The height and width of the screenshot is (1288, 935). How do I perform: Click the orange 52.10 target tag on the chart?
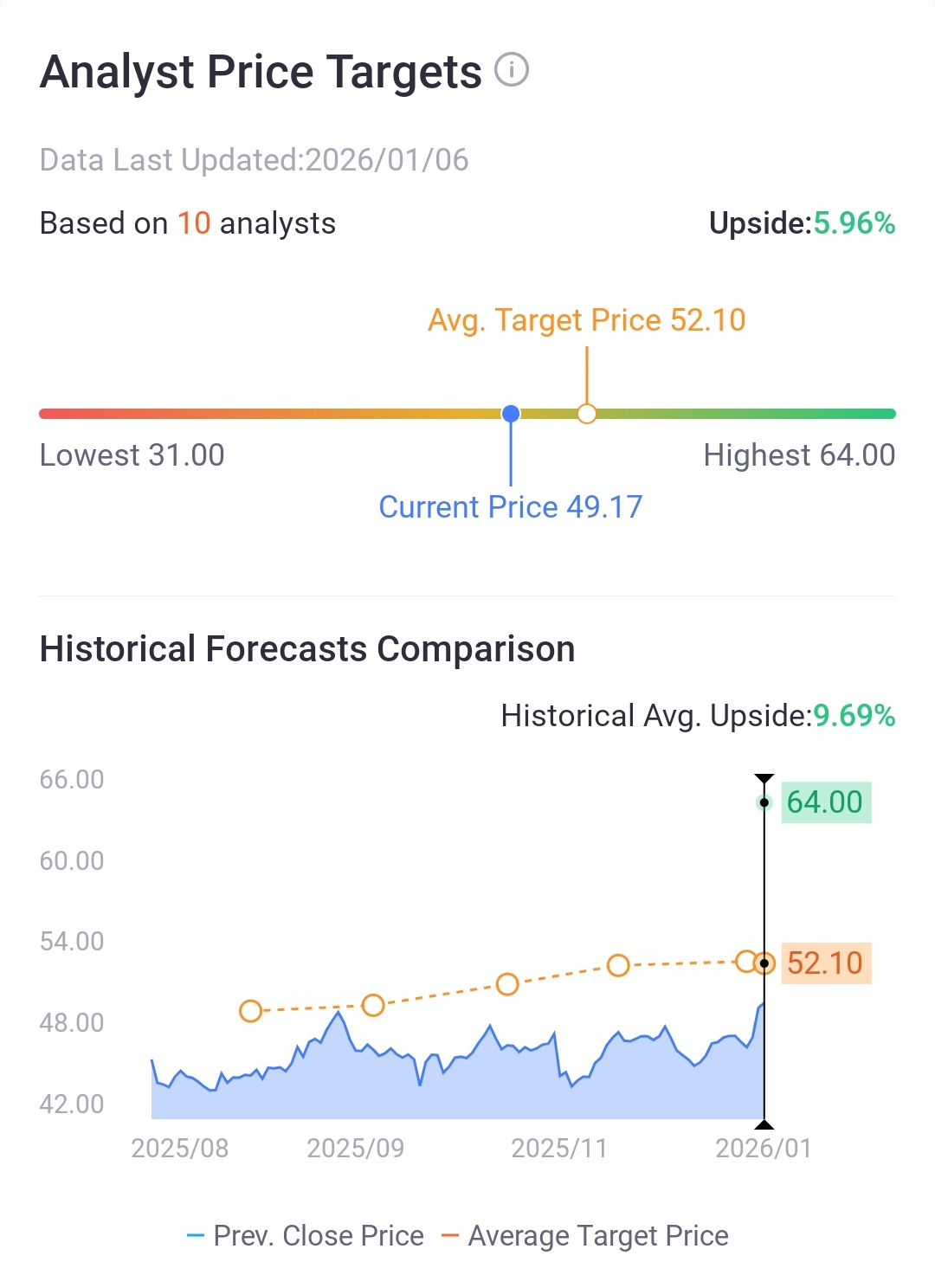coord(825,963)
